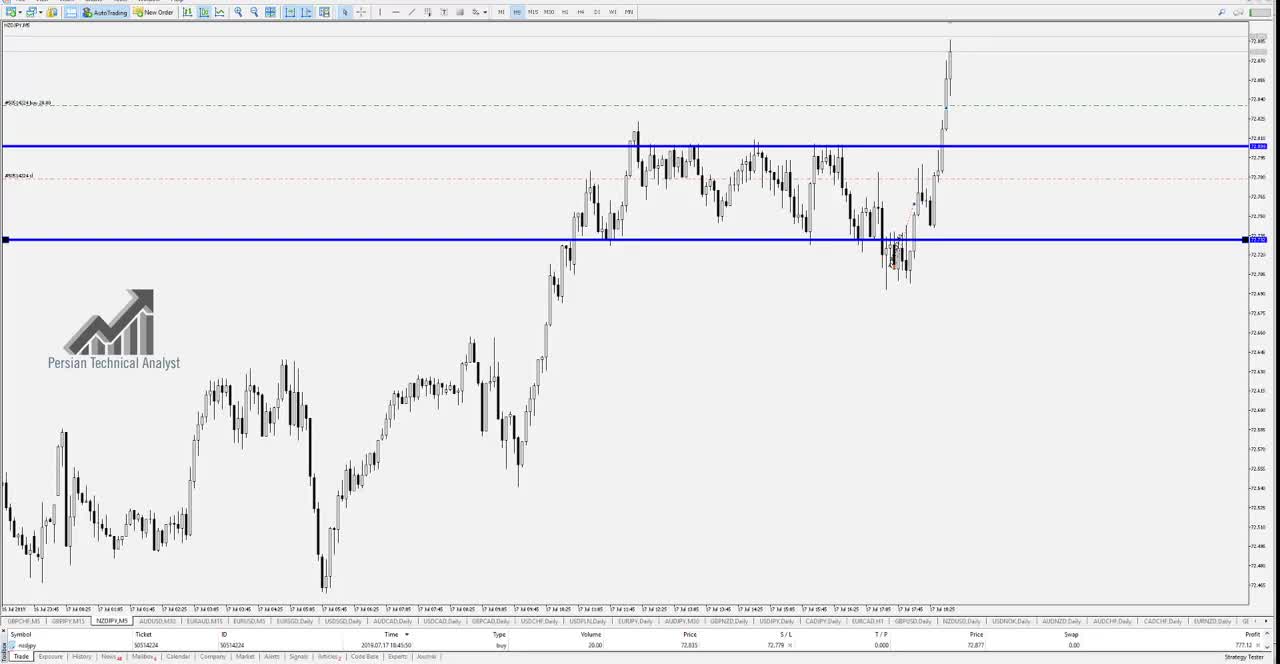Open the GBPJPY,M15 chart tab
The image size is (1280, 664).
coord(68,621)
